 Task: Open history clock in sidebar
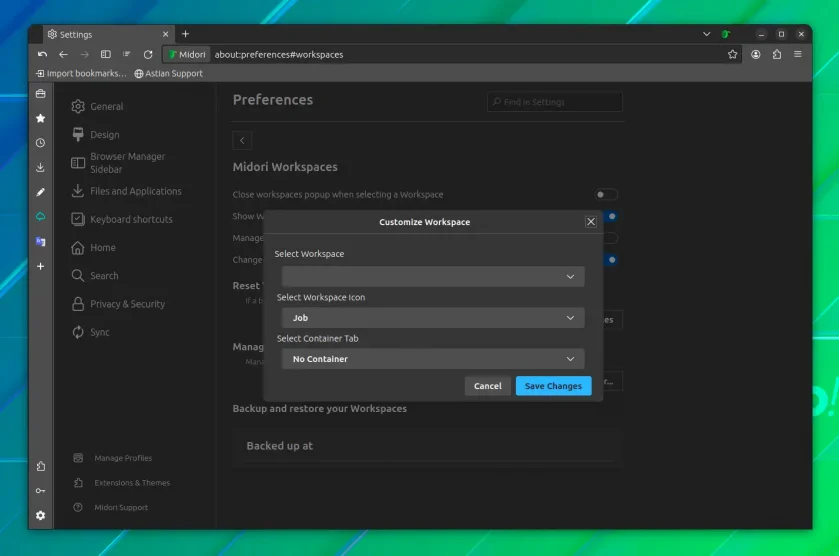tap(41, 143)
